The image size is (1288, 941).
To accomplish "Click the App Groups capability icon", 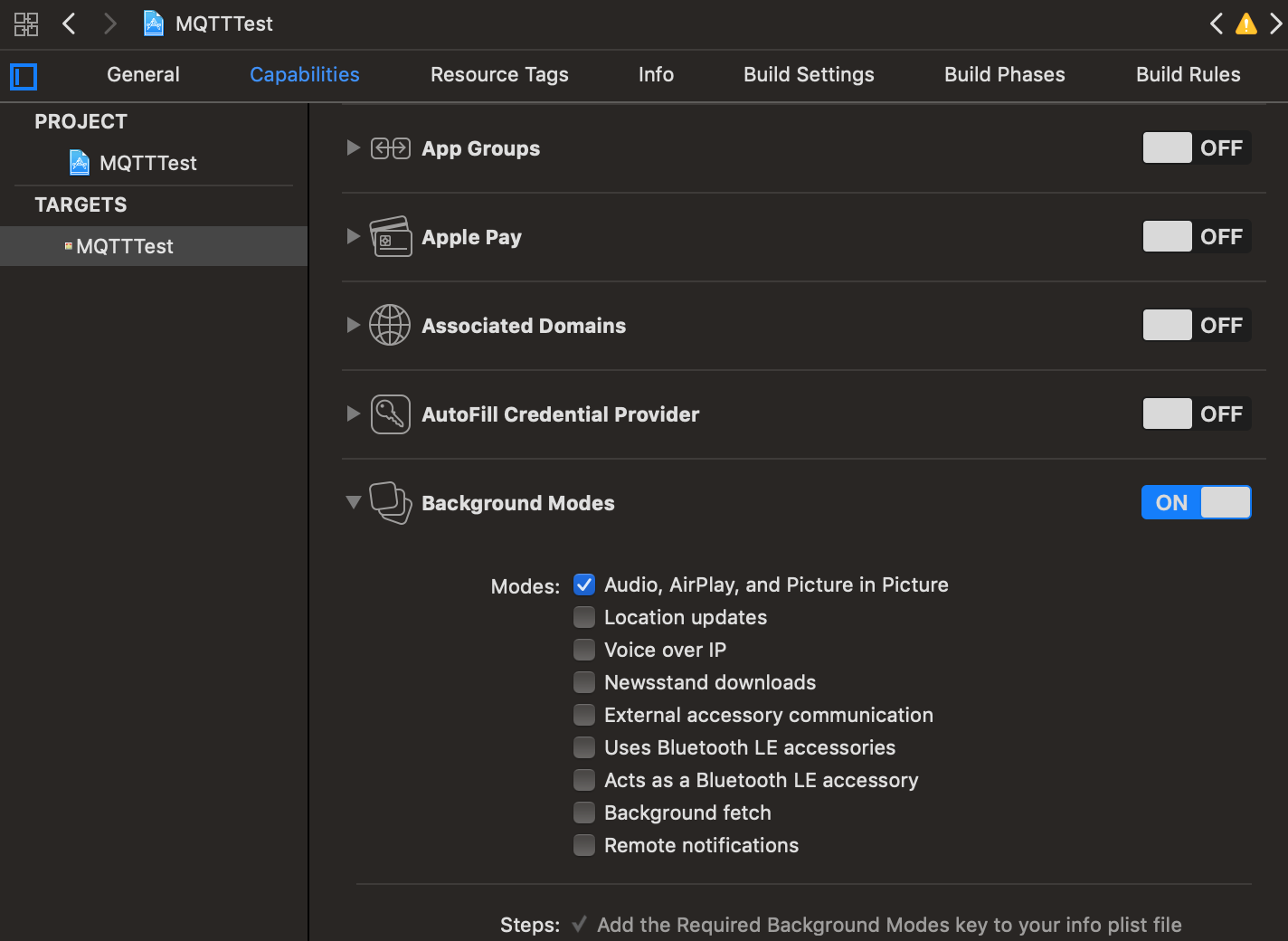I will point(390,148).
